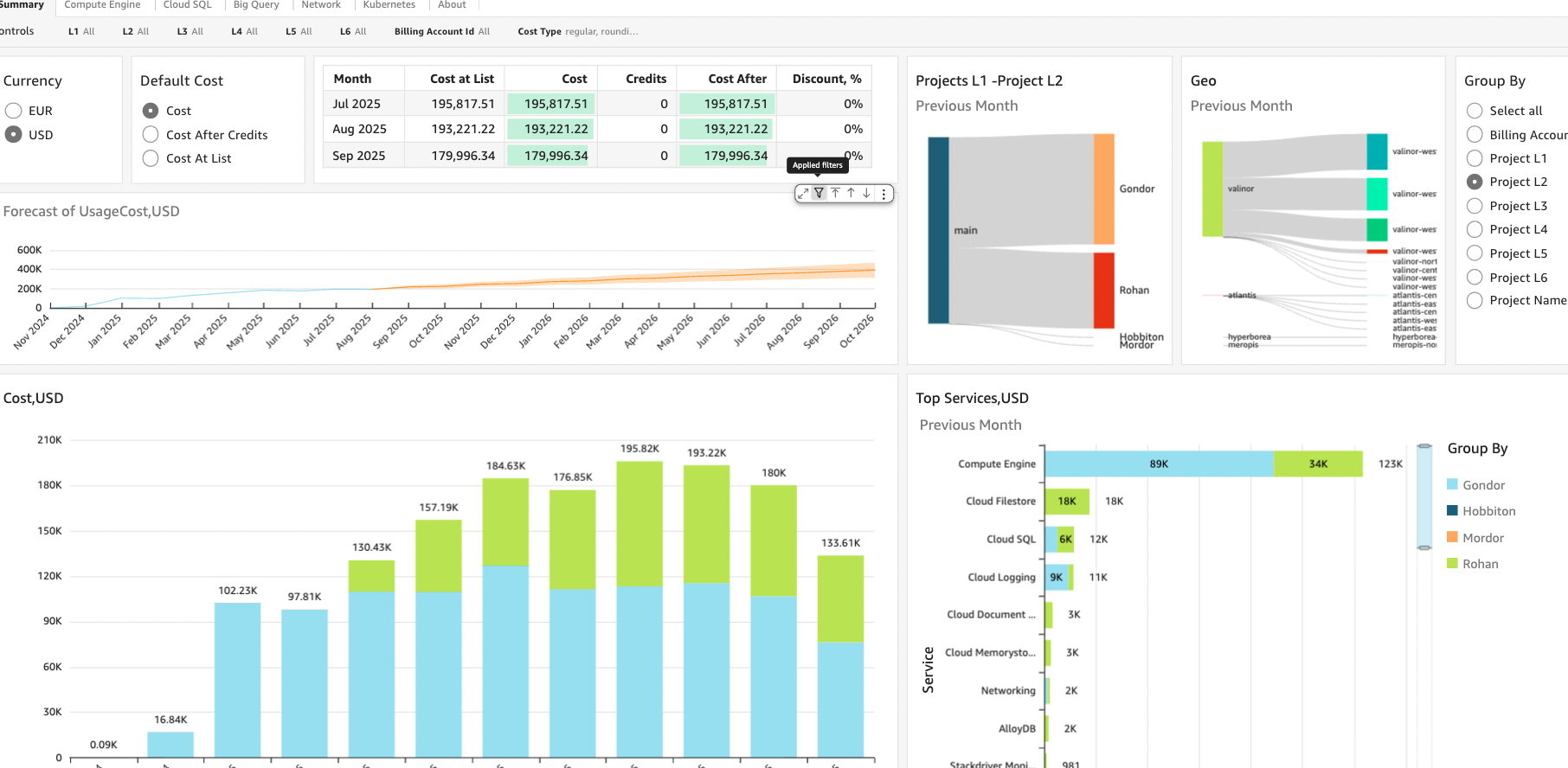
Task: Open the Kubernetes tab
Action: click(389, 5)
